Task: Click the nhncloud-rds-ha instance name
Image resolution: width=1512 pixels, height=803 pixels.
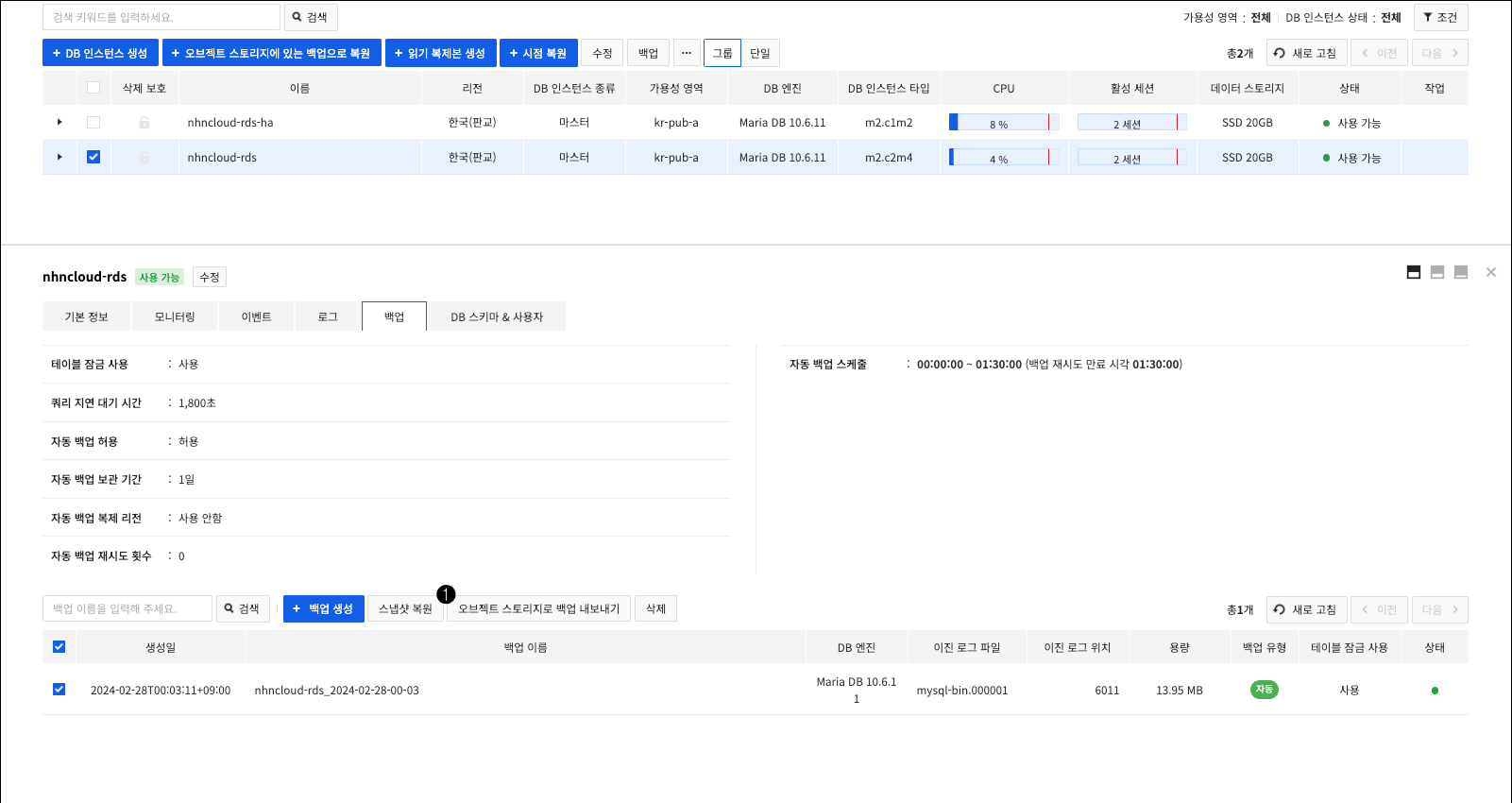Action: pyautogui.click(x=230, y=123)
